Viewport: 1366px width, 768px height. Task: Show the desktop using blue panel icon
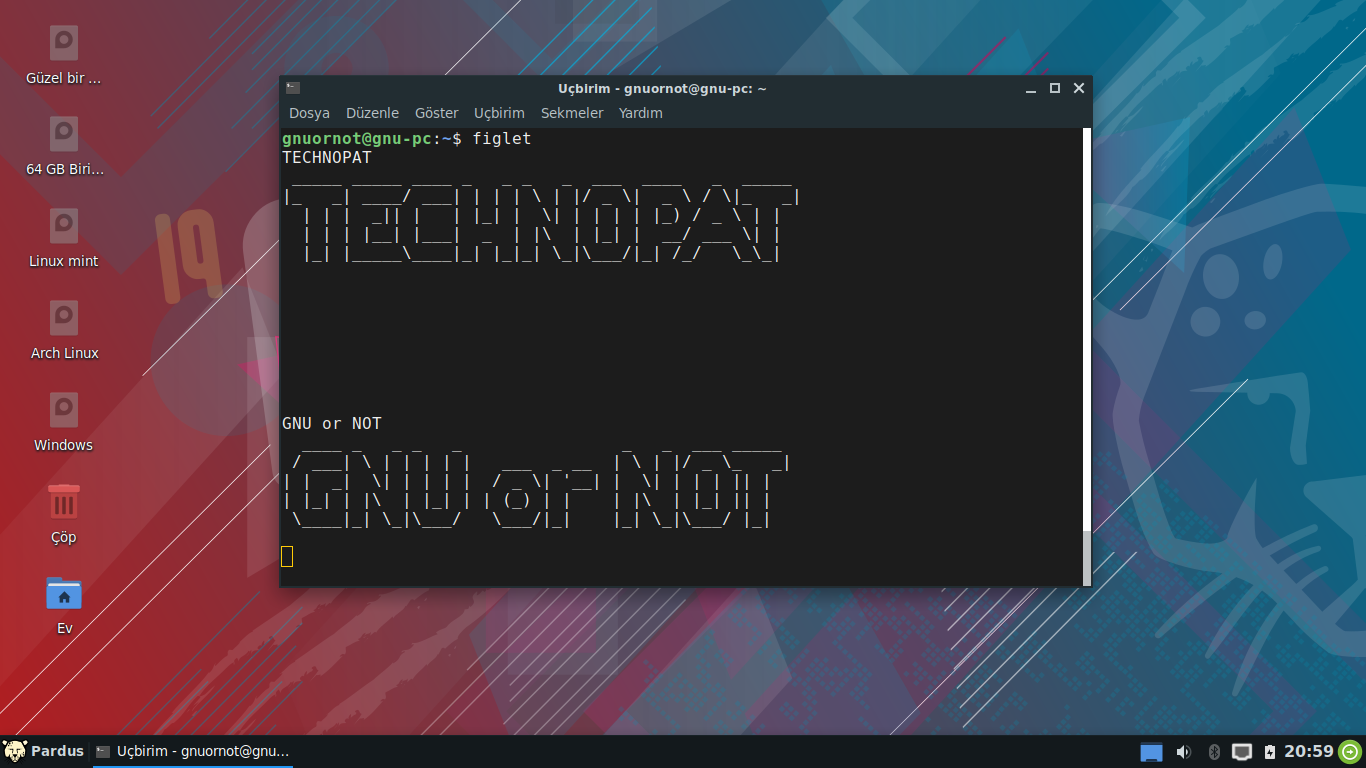[x=1152, y=752]
